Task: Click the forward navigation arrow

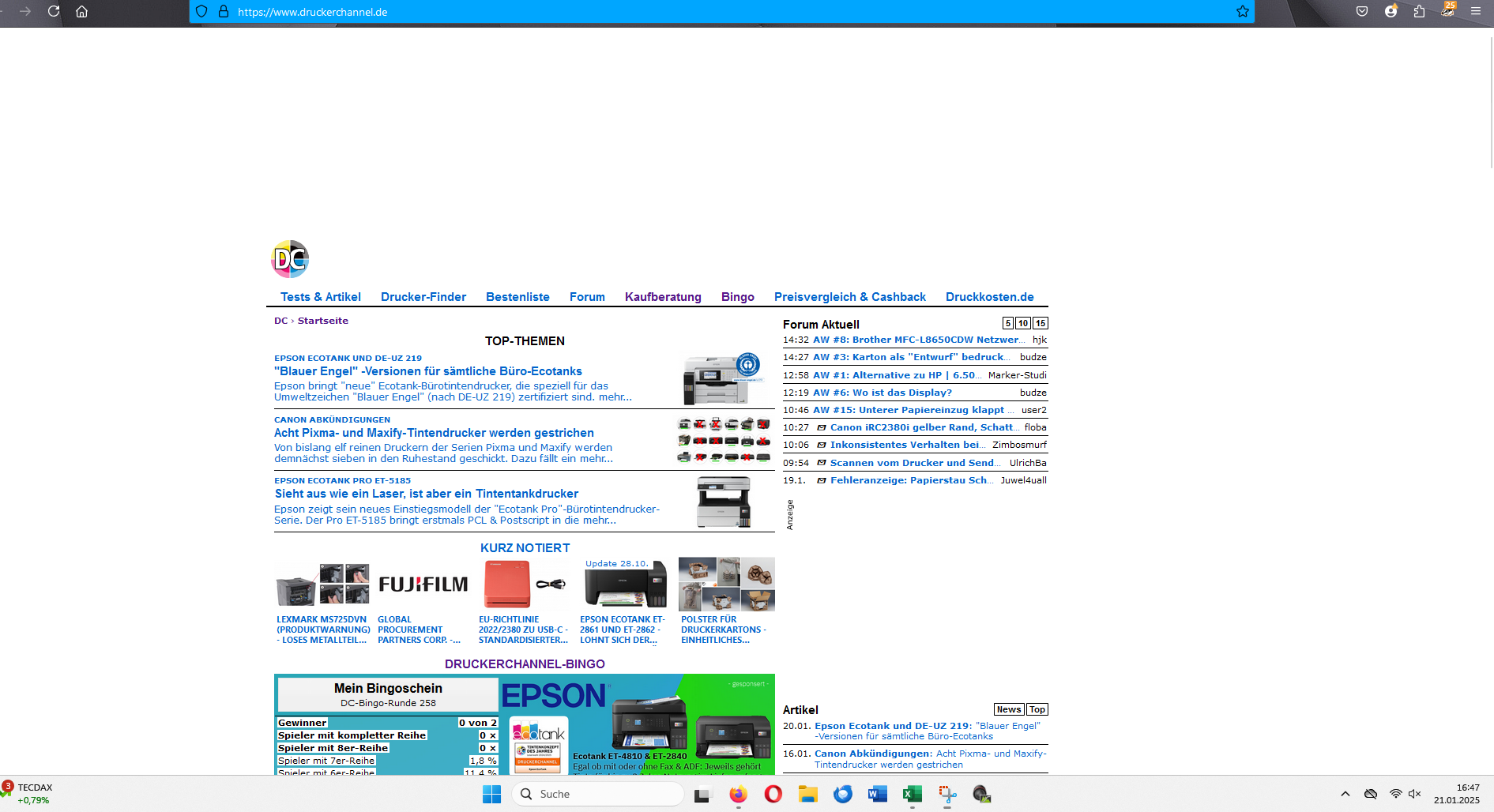Action: click(25, 11)
